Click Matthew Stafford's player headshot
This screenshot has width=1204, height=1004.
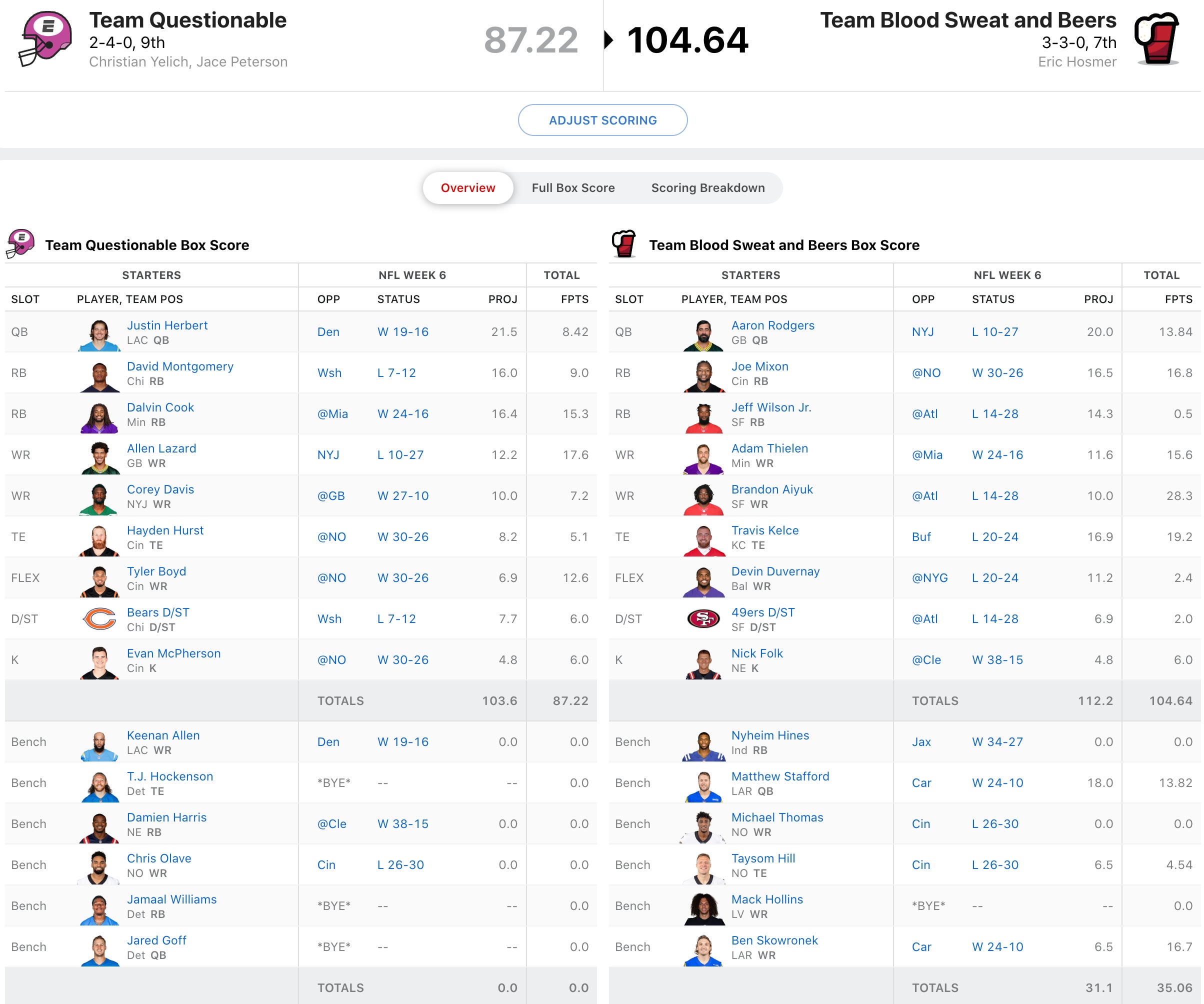pos(703,786)
